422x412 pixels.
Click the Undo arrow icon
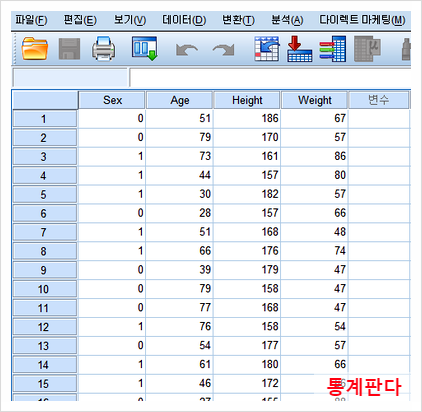coord(187,50)
